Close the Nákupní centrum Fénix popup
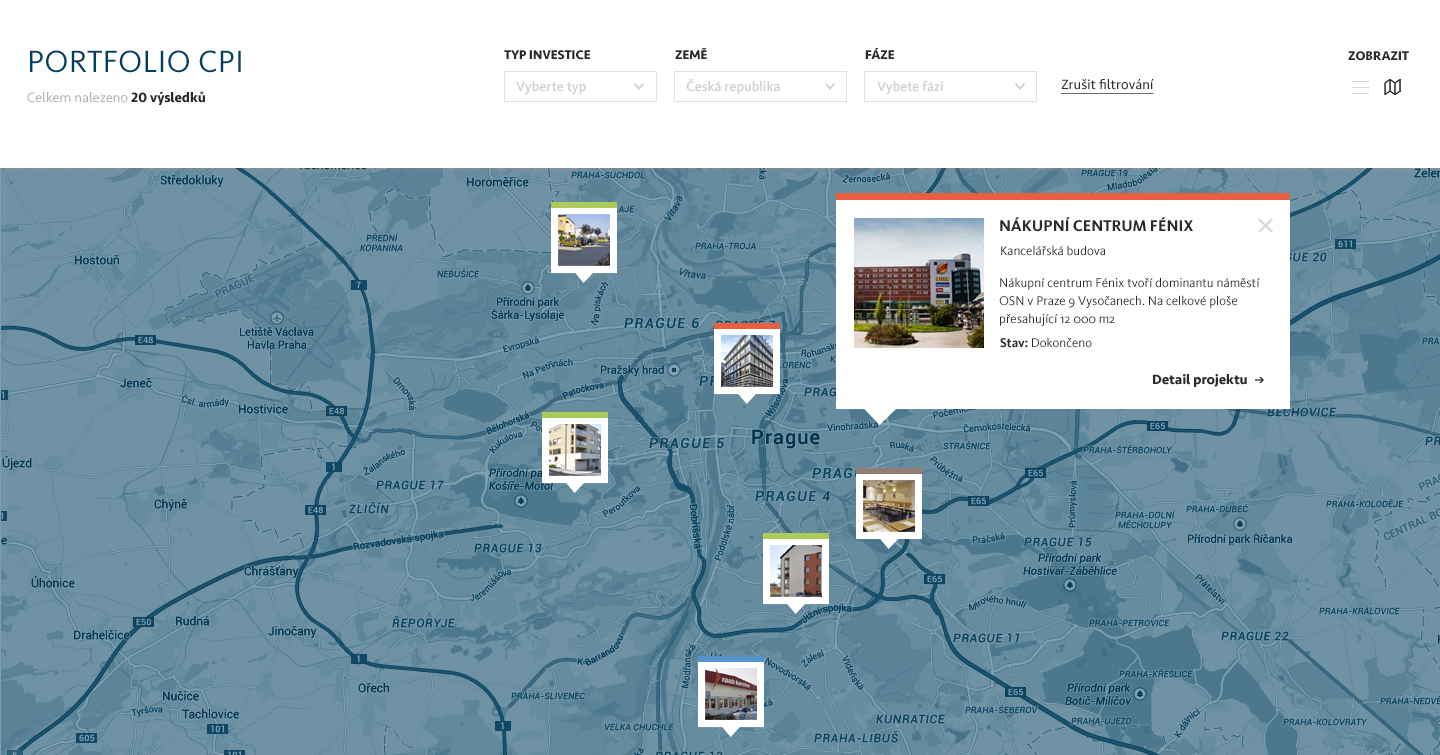This screenshot has width=1440, height=755. [x=1265, y=226]
